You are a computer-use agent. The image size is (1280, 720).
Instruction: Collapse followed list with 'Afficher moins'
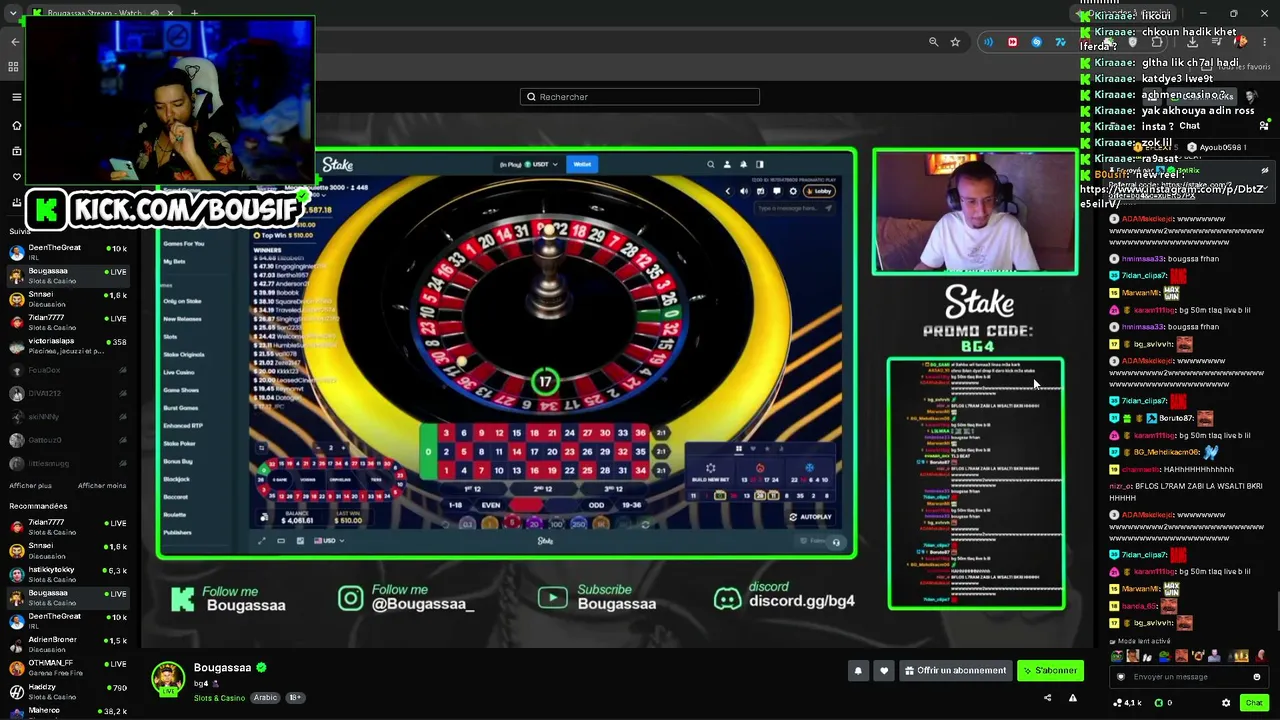(102, 486)
